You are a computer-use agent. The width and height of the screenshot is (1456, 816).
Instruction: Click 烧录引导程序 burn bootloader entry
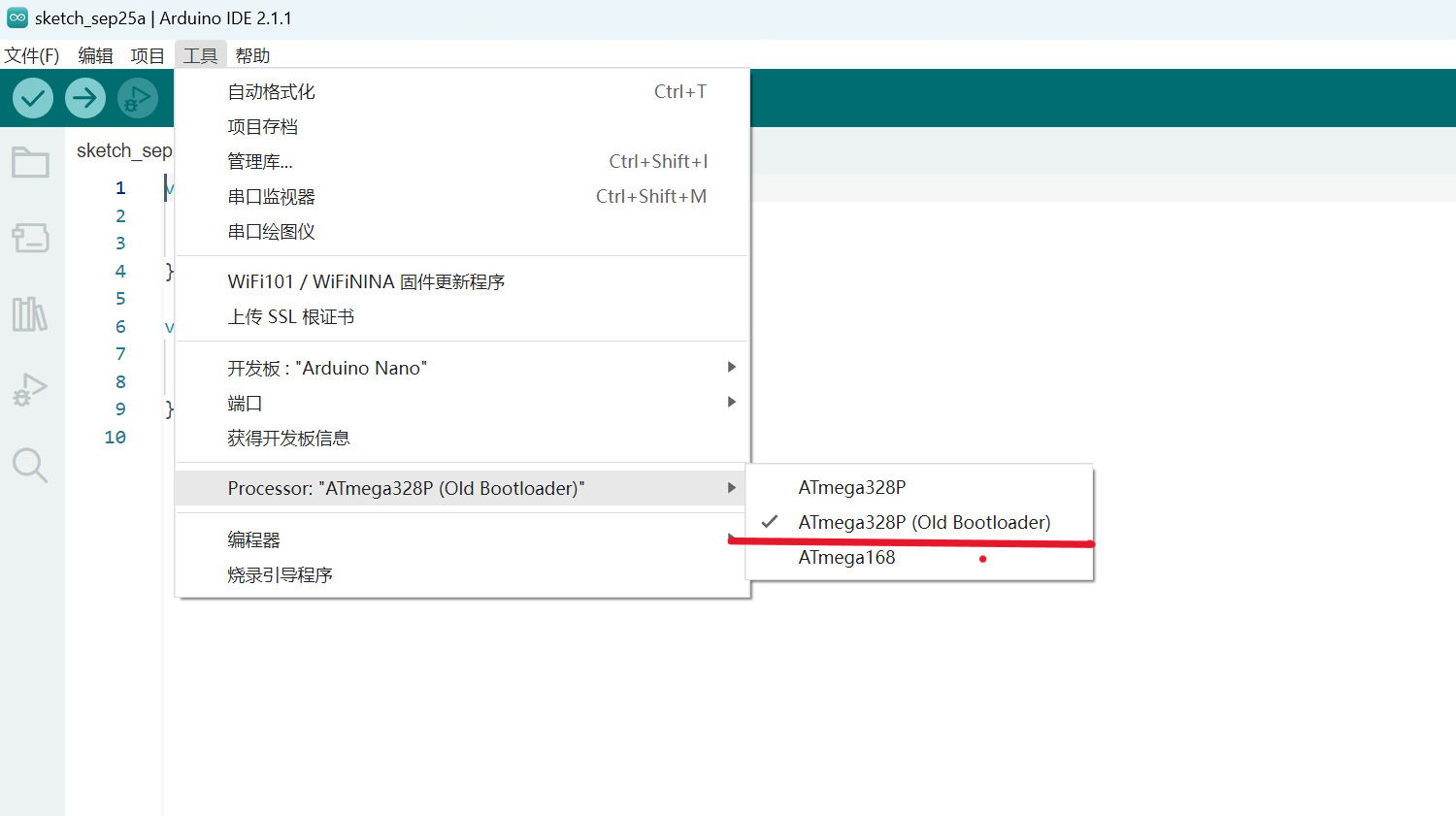(x=280, y=575)
